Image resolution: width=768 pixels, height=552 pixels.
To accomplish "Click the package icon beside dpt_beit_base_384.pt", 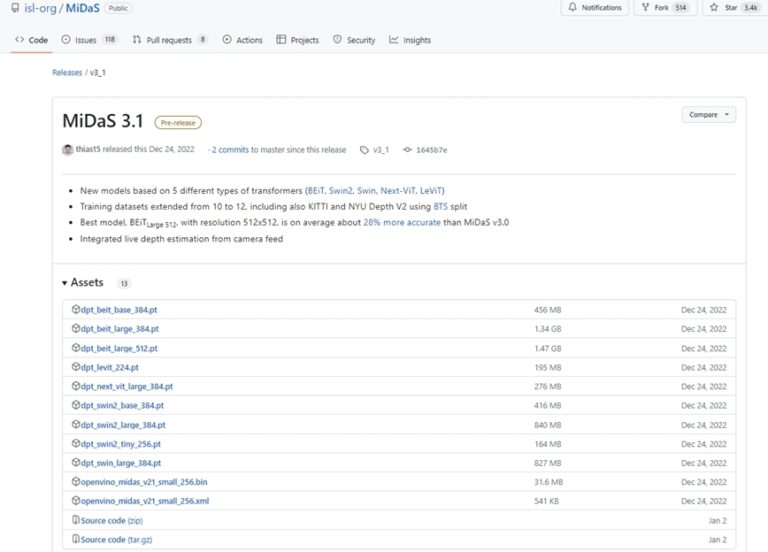I will click(x=76, y=310).
